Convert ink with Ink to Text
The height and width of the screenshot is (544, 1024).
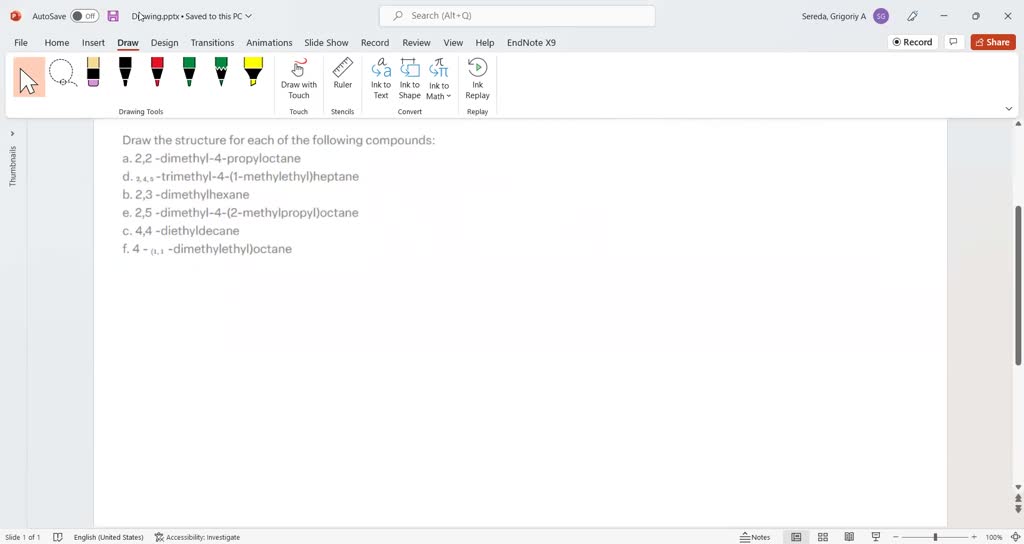pyautogui.click(x=381, y=78)
